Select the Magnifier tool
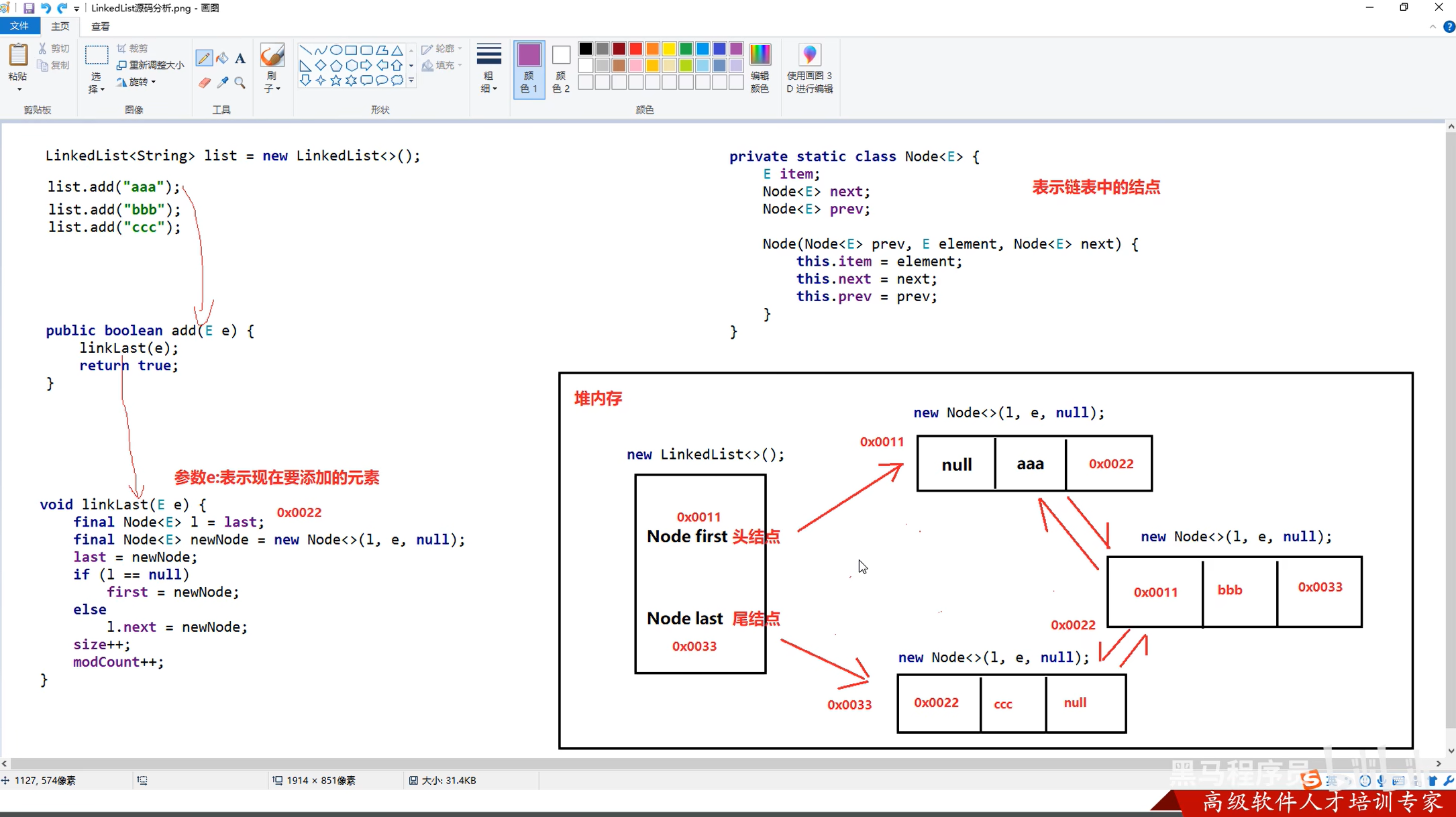The image size is (1456, 817). point(240,83)
